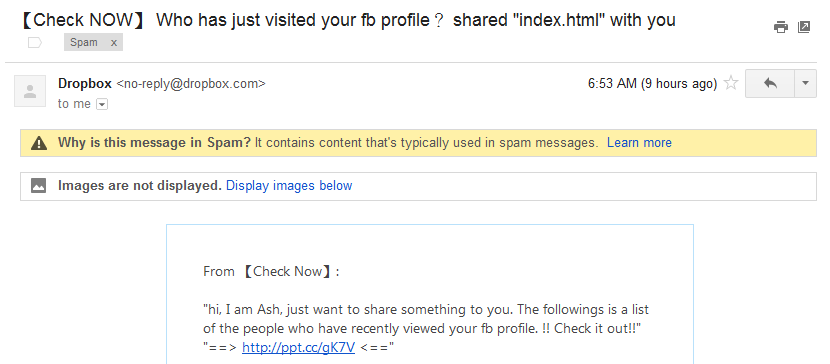The image size is (830, 364).
Task: Click the Dropbox sender name
Action: [x=85, y=84]
